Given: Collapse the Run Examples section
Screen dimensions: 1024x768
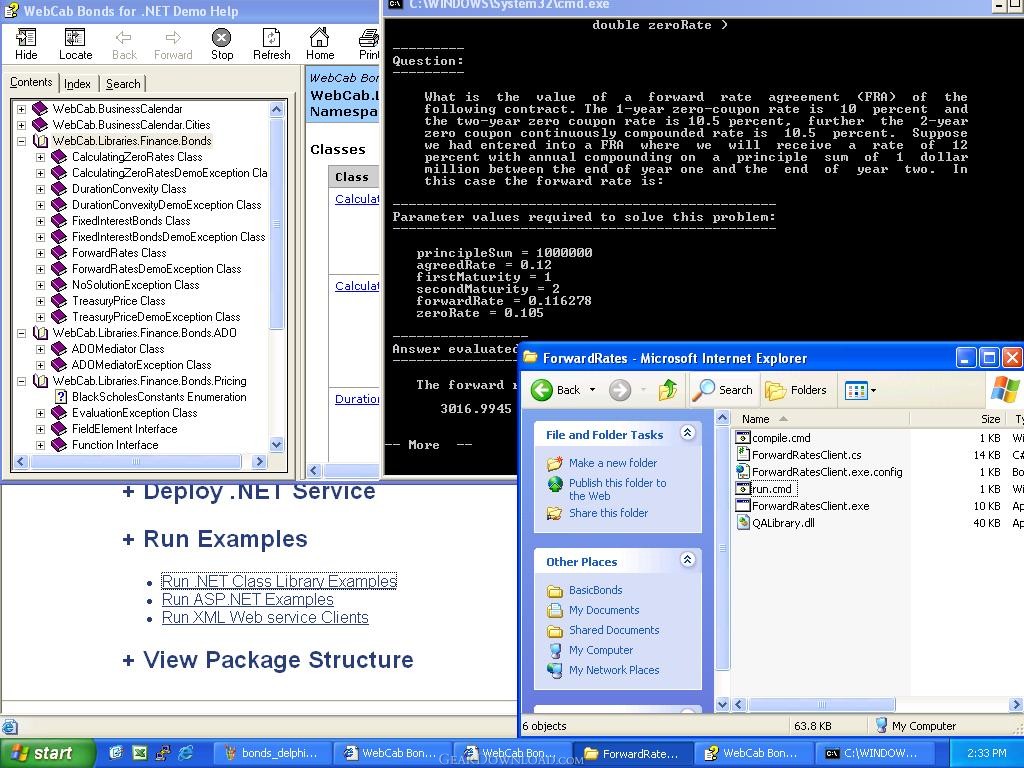Looking at the screenshot, I should point(215,539).
